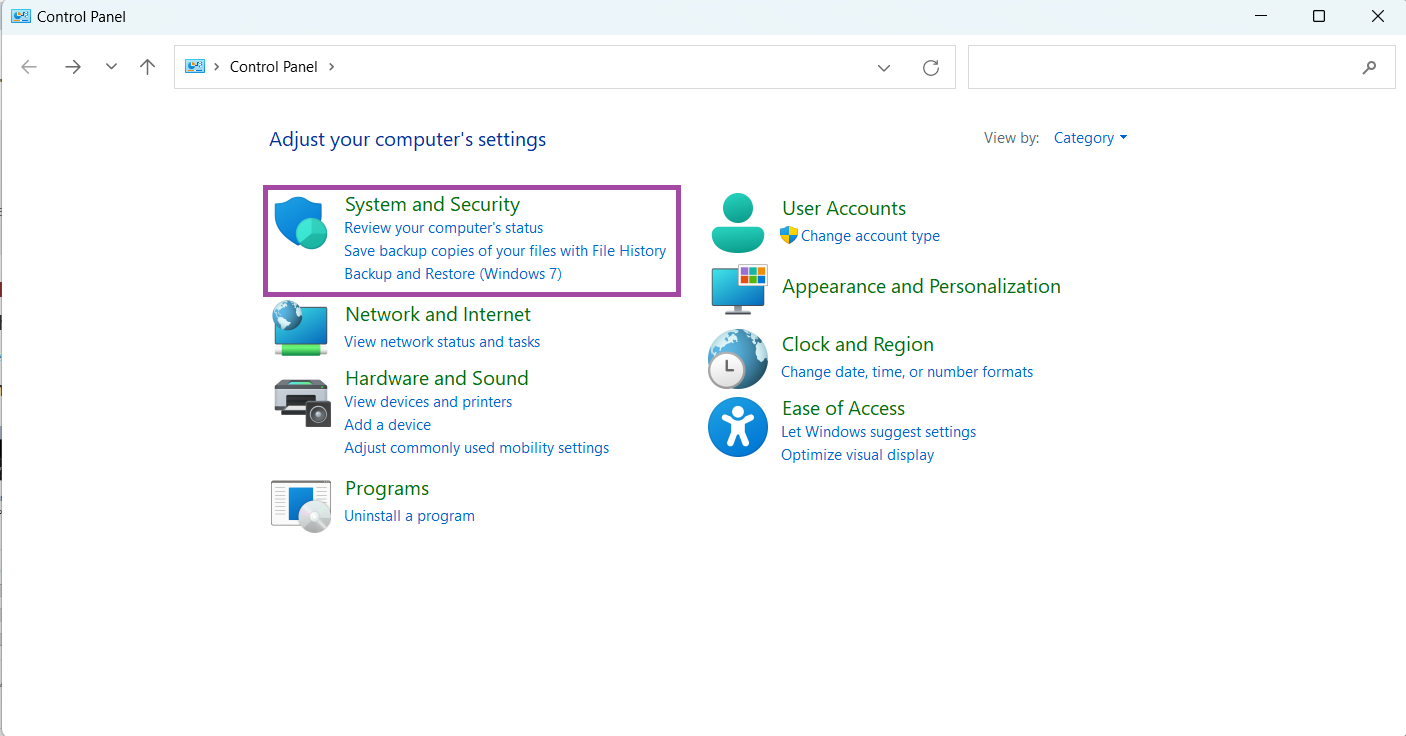This screenshot has width=1406, height=736.
Task: Go up one folder level
Action: tap(148, 67)
